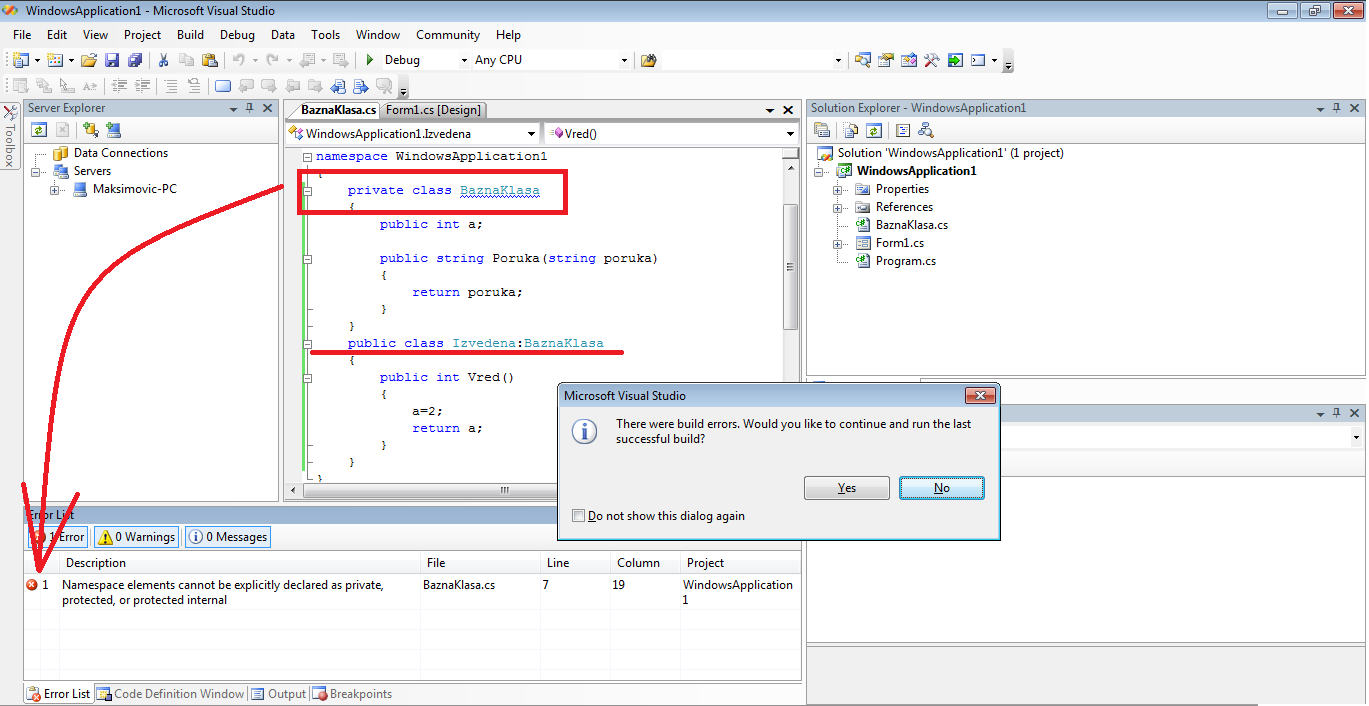This screenshot has height=706, width=1369.
Task: Click the green Start Debugging arrow
Action: point(370,60)
